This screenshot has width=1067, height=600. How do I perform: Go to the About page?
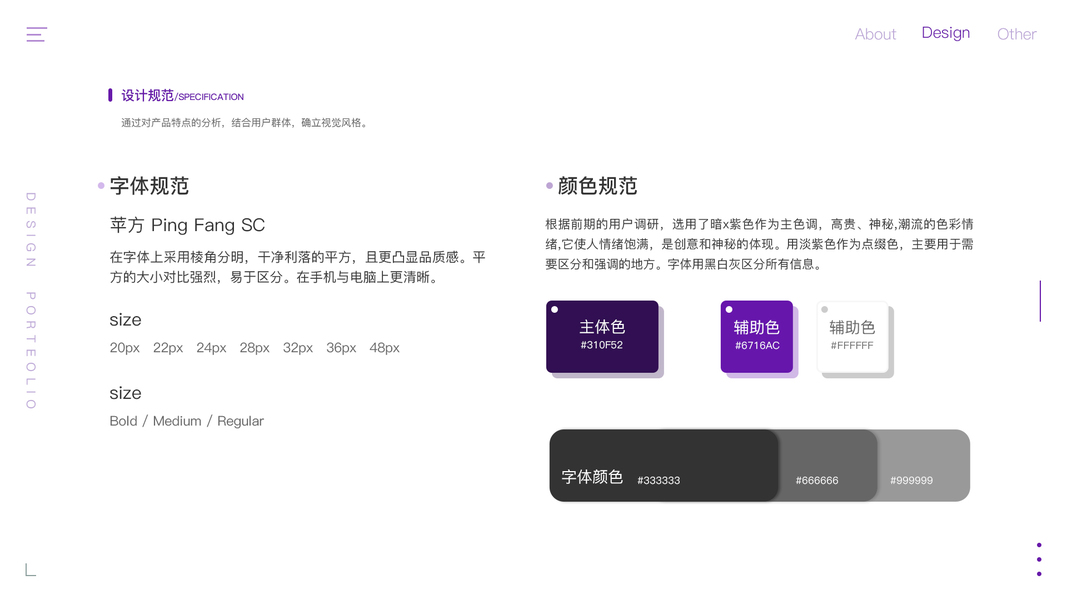[875, 34]
